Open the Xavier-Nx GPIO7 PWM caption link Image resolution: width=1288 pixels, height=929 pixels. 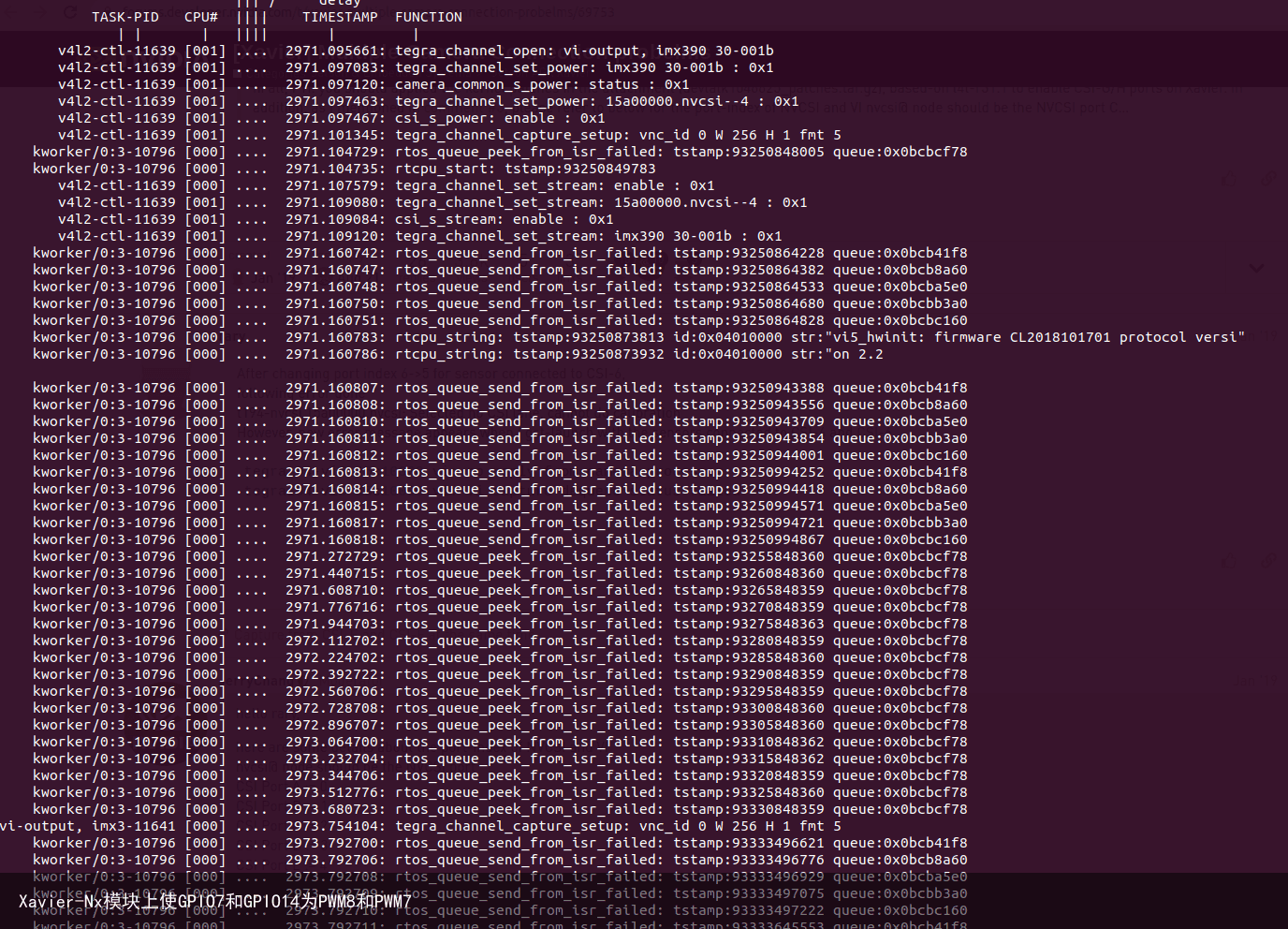pyautogui.click(x=215, y=902)
